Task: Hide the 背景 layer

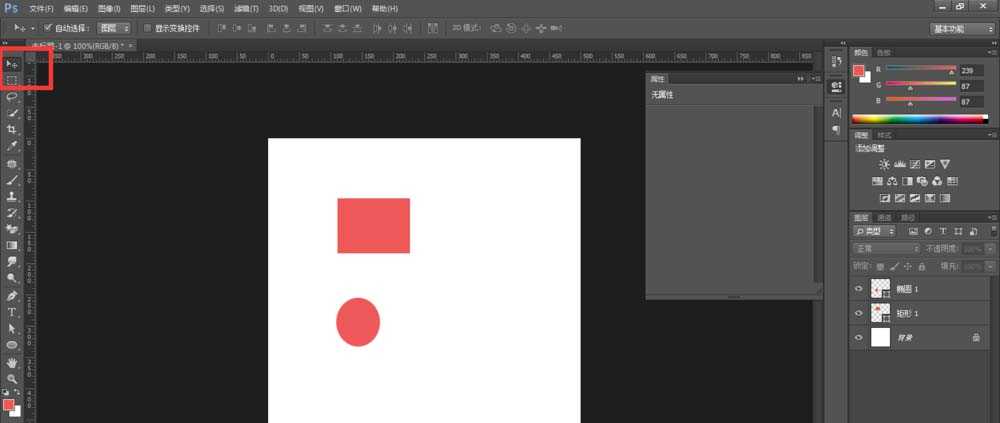Action: click(859, 338)
